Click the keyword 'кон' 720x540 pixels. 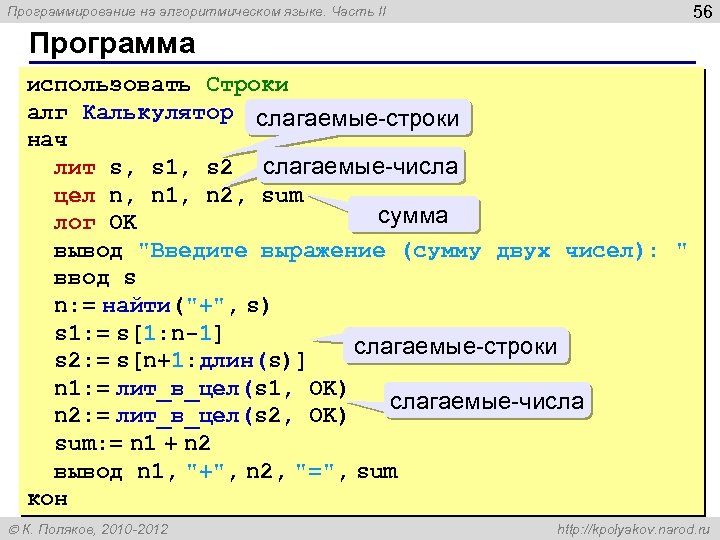(47, 499)
